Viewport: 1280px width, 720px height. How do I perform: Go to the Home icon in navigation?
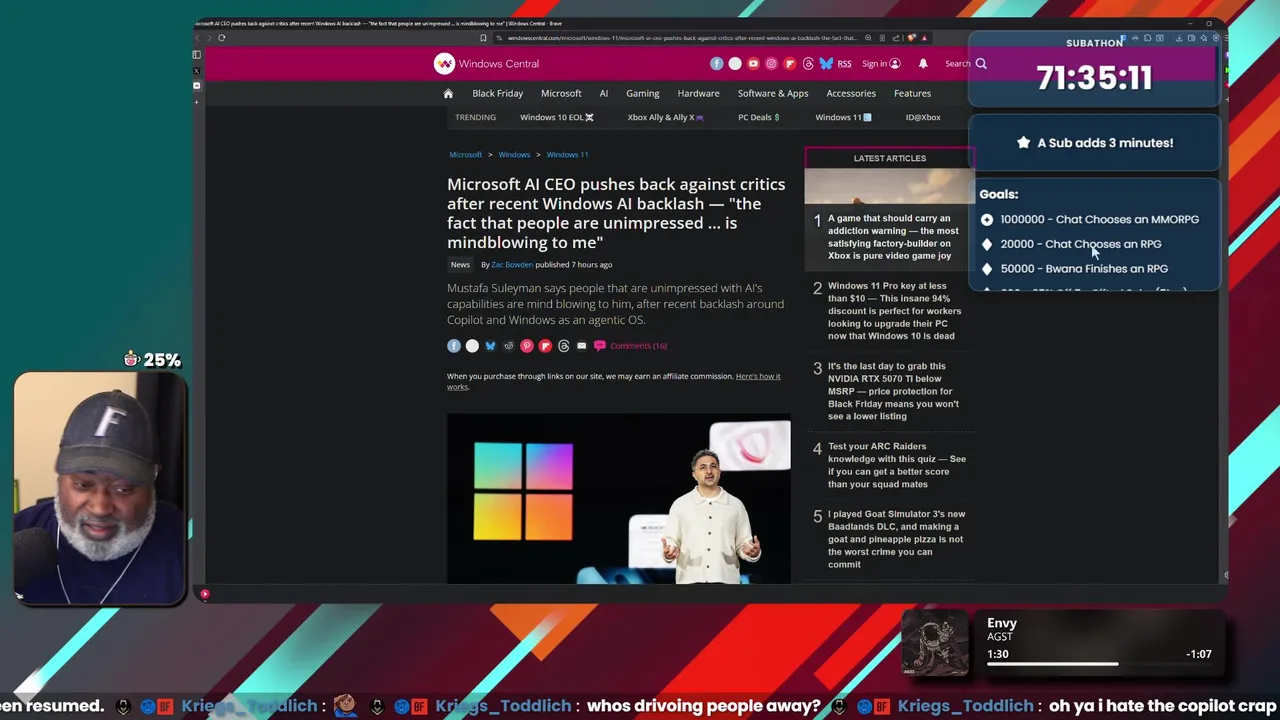(x=448, y=93)
